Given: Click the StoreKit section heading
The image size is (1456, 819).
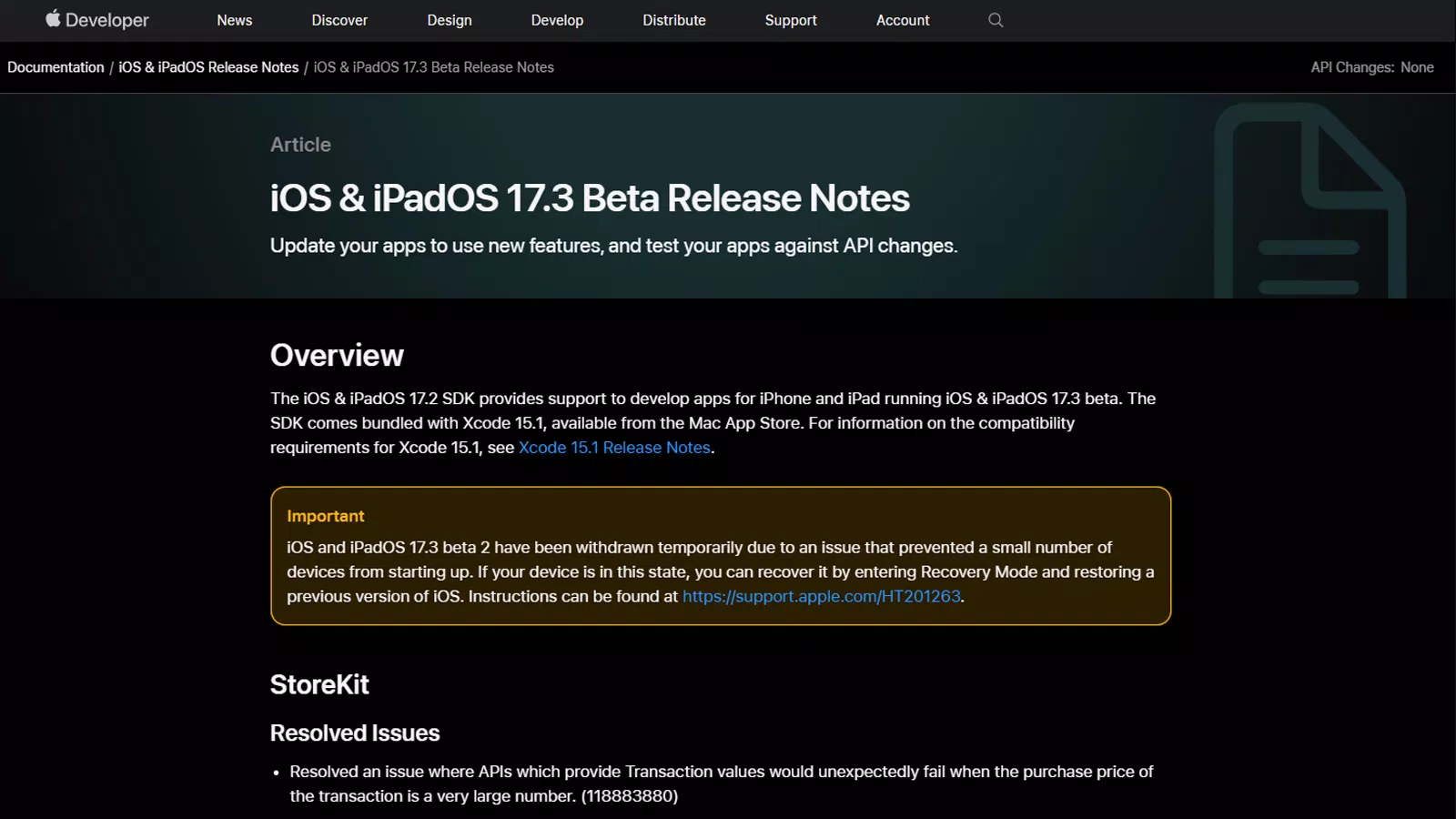Looking at the screenshot, I should pyautogui.click(x=318, y=684).
